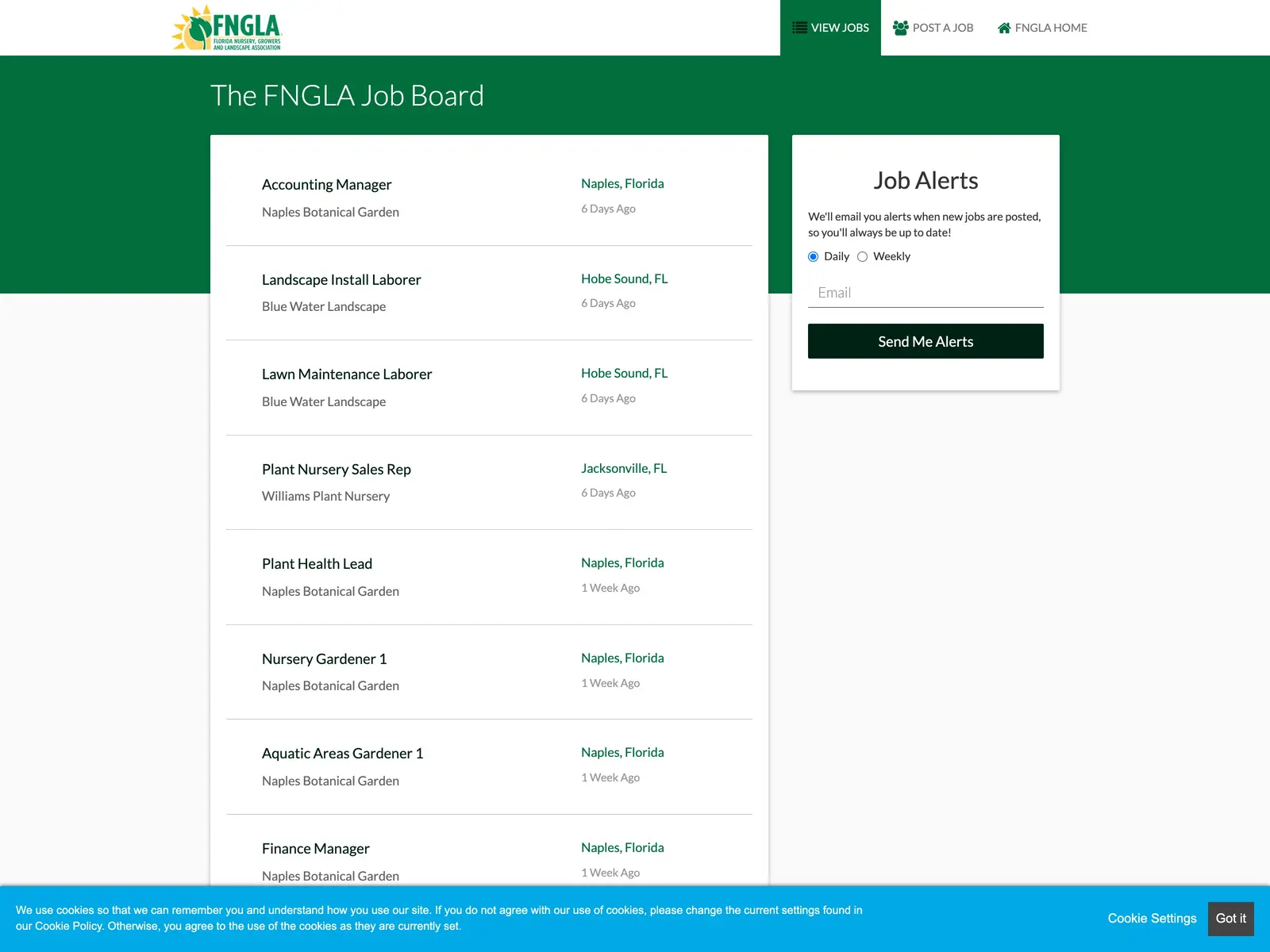Open the Accounting Manager job
Image resolution: width=1270 pixels, height=952 pixels.
click(x=327, y=184)
